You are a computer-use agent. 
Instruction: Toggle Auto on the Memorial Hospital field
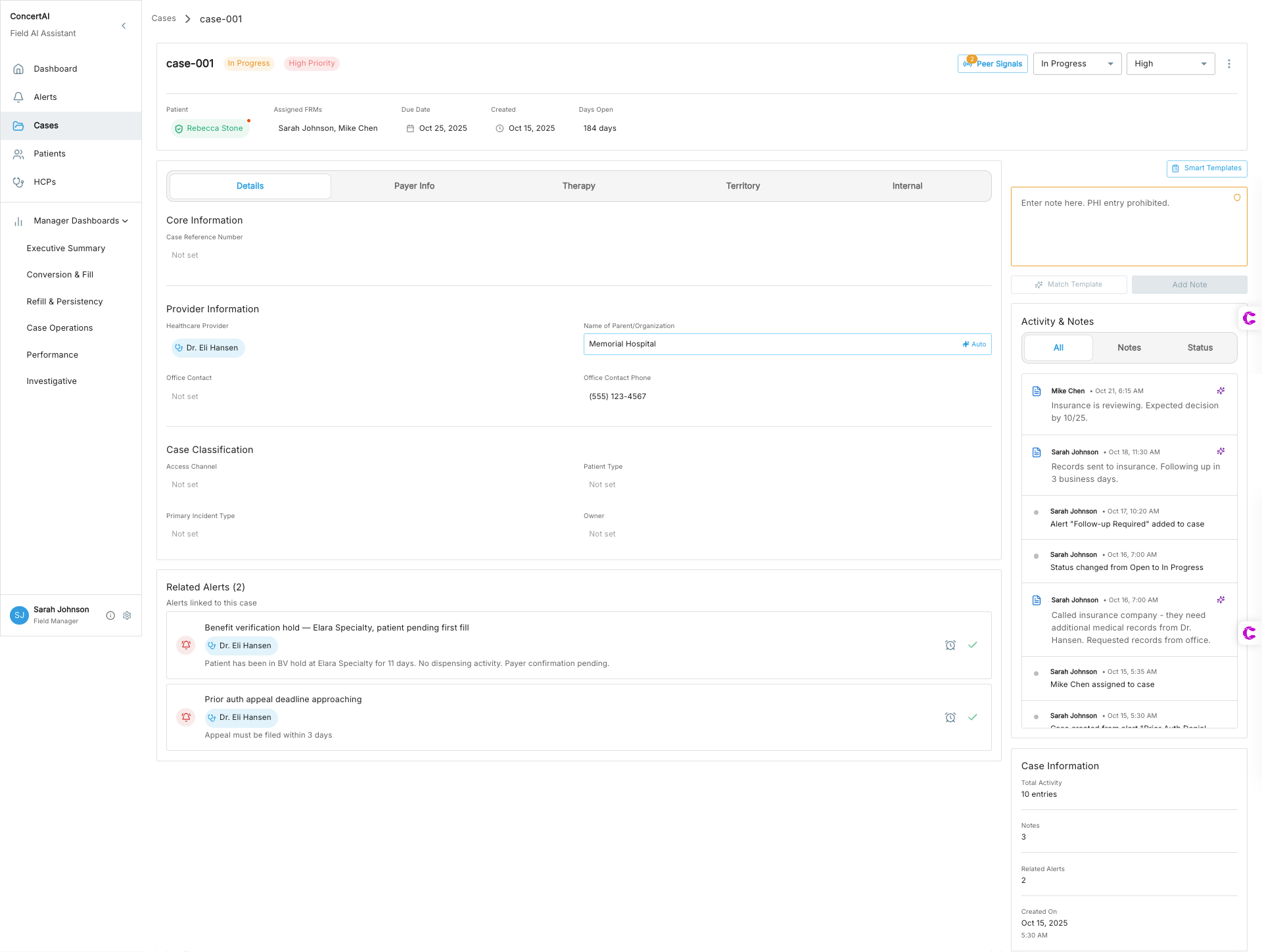tap(973, 344)
